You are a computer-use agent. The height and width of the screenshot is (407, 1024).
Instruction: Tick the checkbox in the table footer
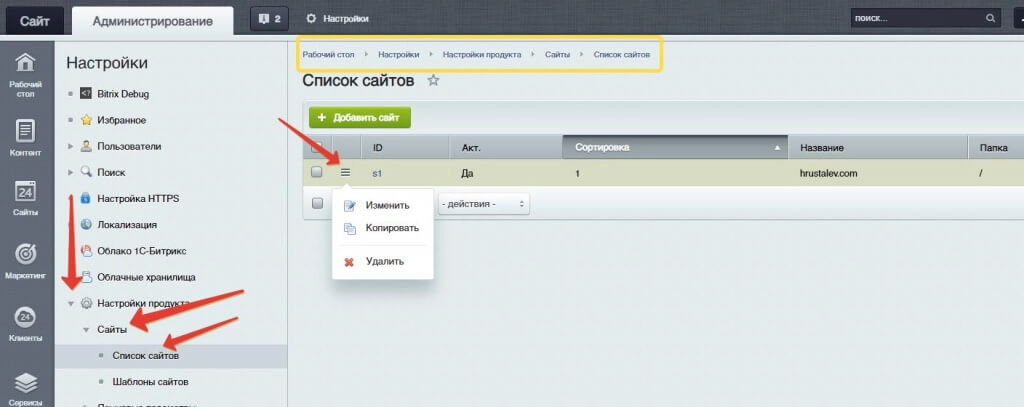click(x=317, y=204)
